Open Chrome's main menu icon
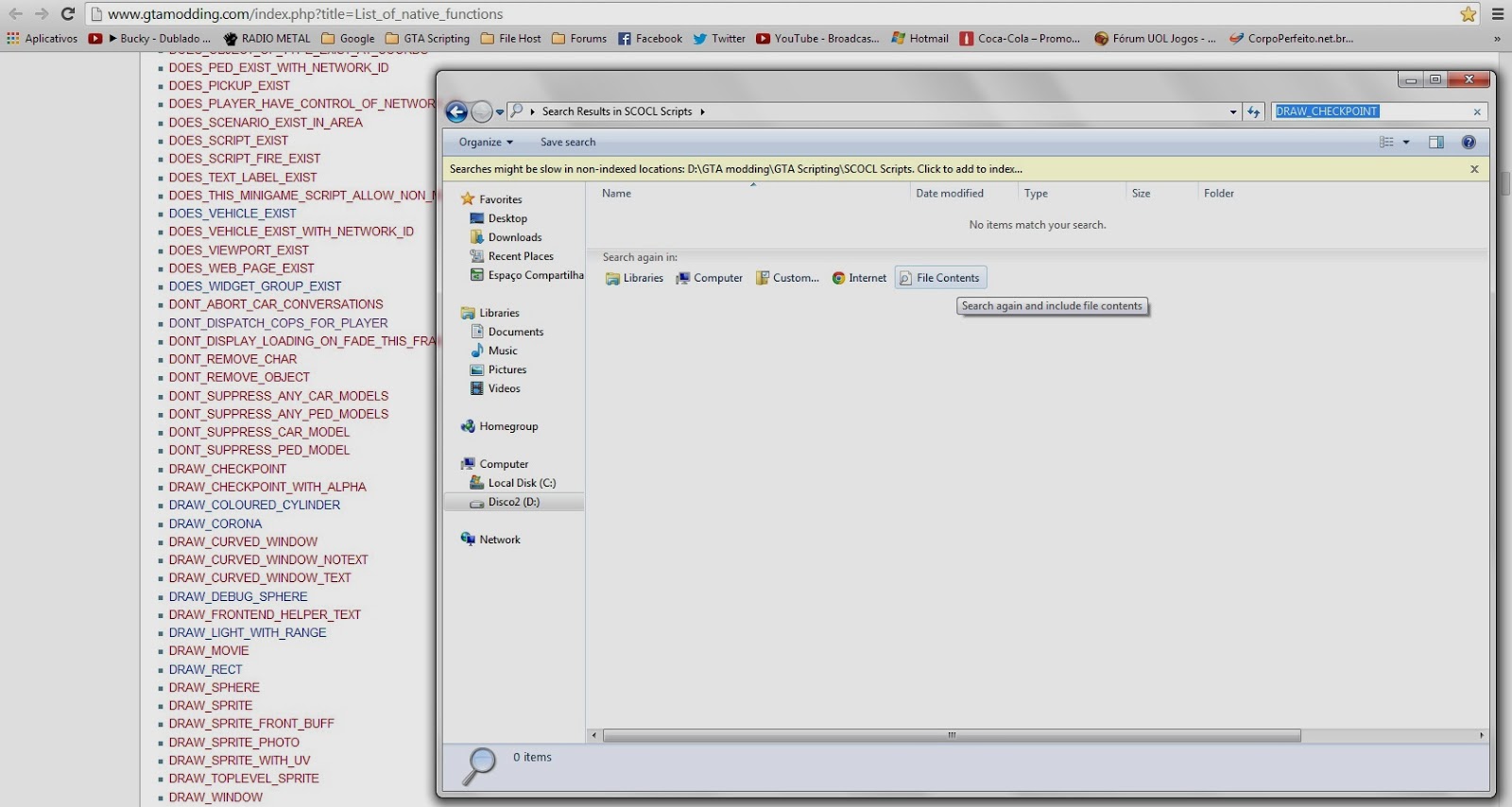Viewport: 1512px width, 807px height. click(x=1497, y=14)
